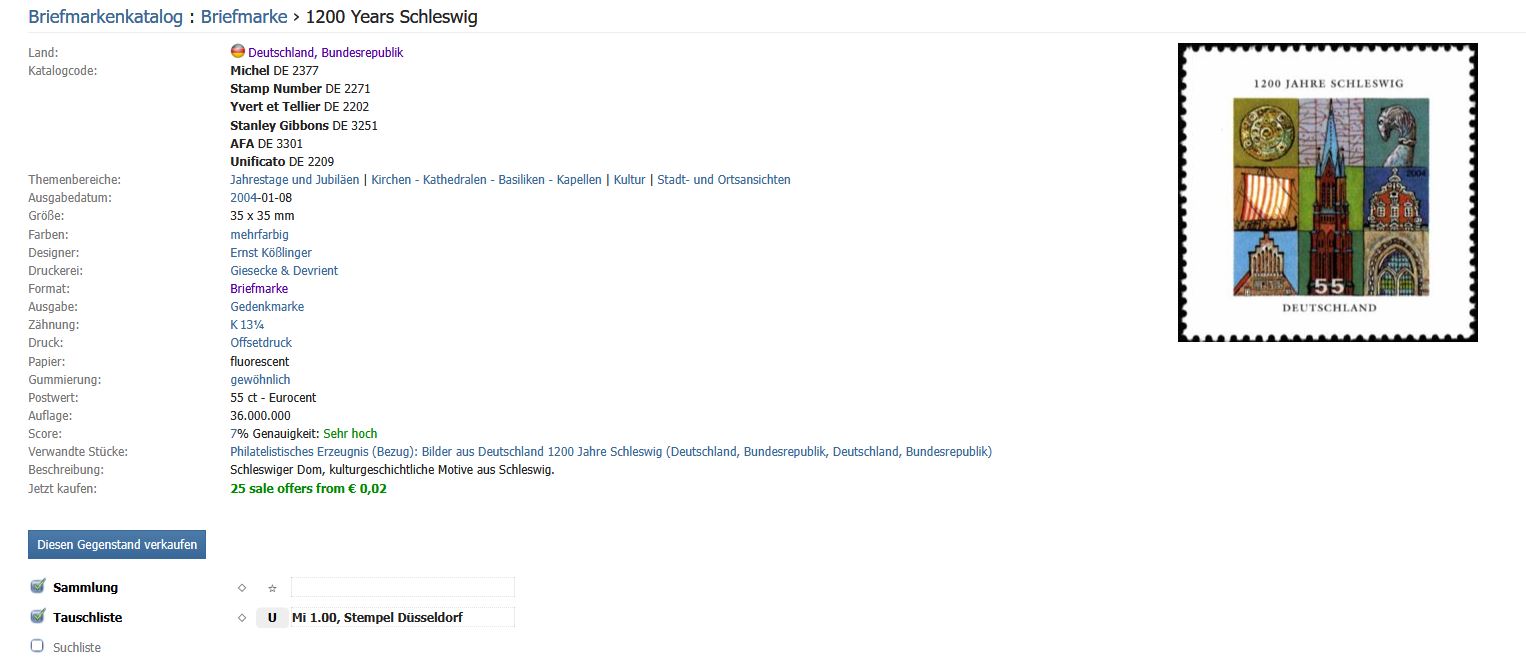The image size is (1526, 664).
Task: Check the Suchliste checkbox
Action: point(38,647)
